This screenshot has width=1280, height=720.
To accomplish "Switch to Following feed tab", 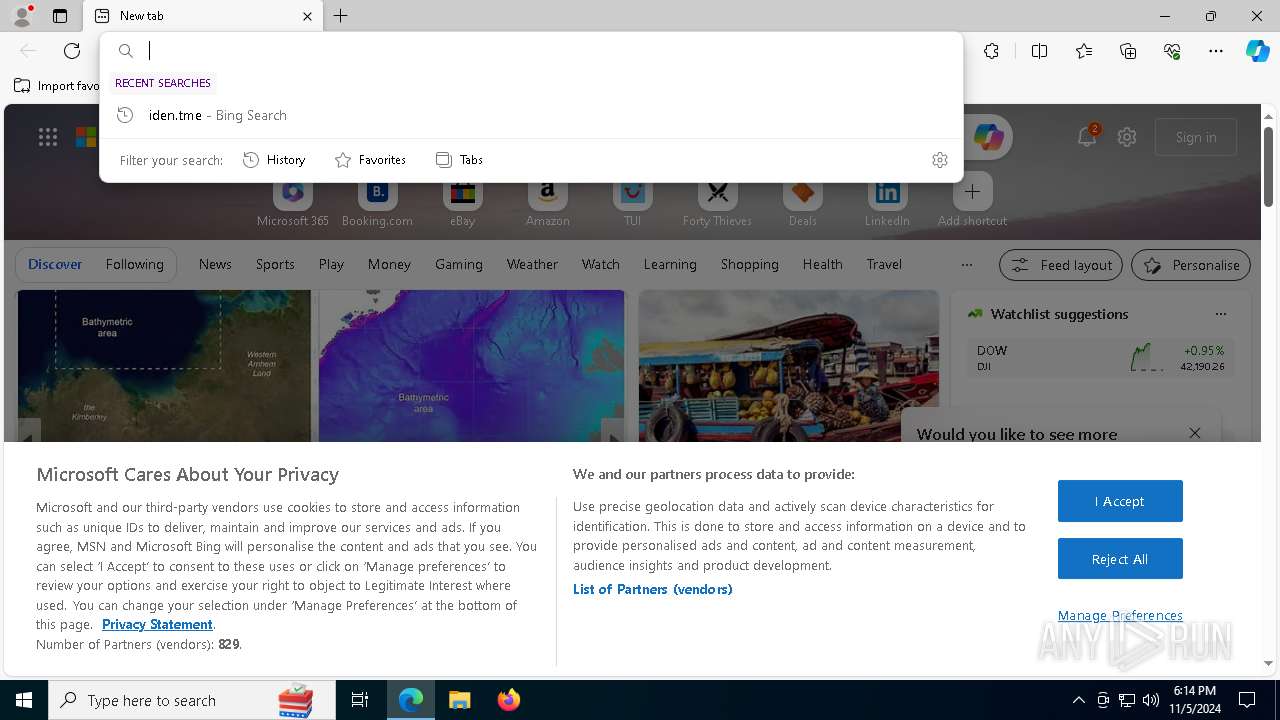I will click(134, 264).
